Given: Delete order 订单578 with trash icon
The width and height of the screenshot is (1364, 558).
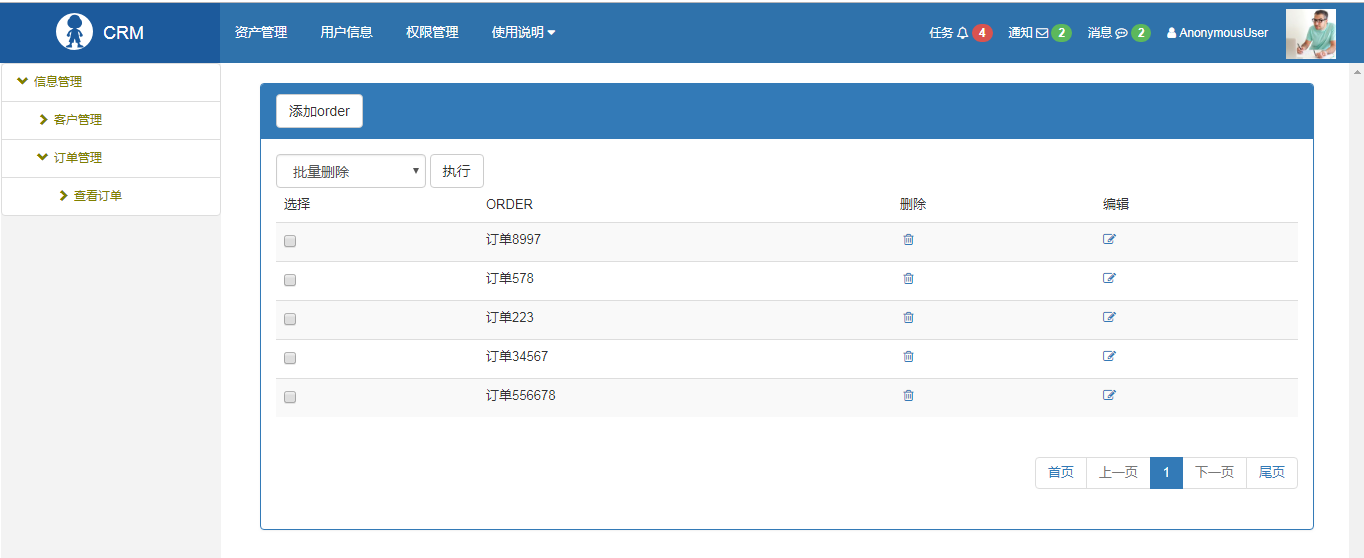Looking at the screenshot, I should (908, 278).
